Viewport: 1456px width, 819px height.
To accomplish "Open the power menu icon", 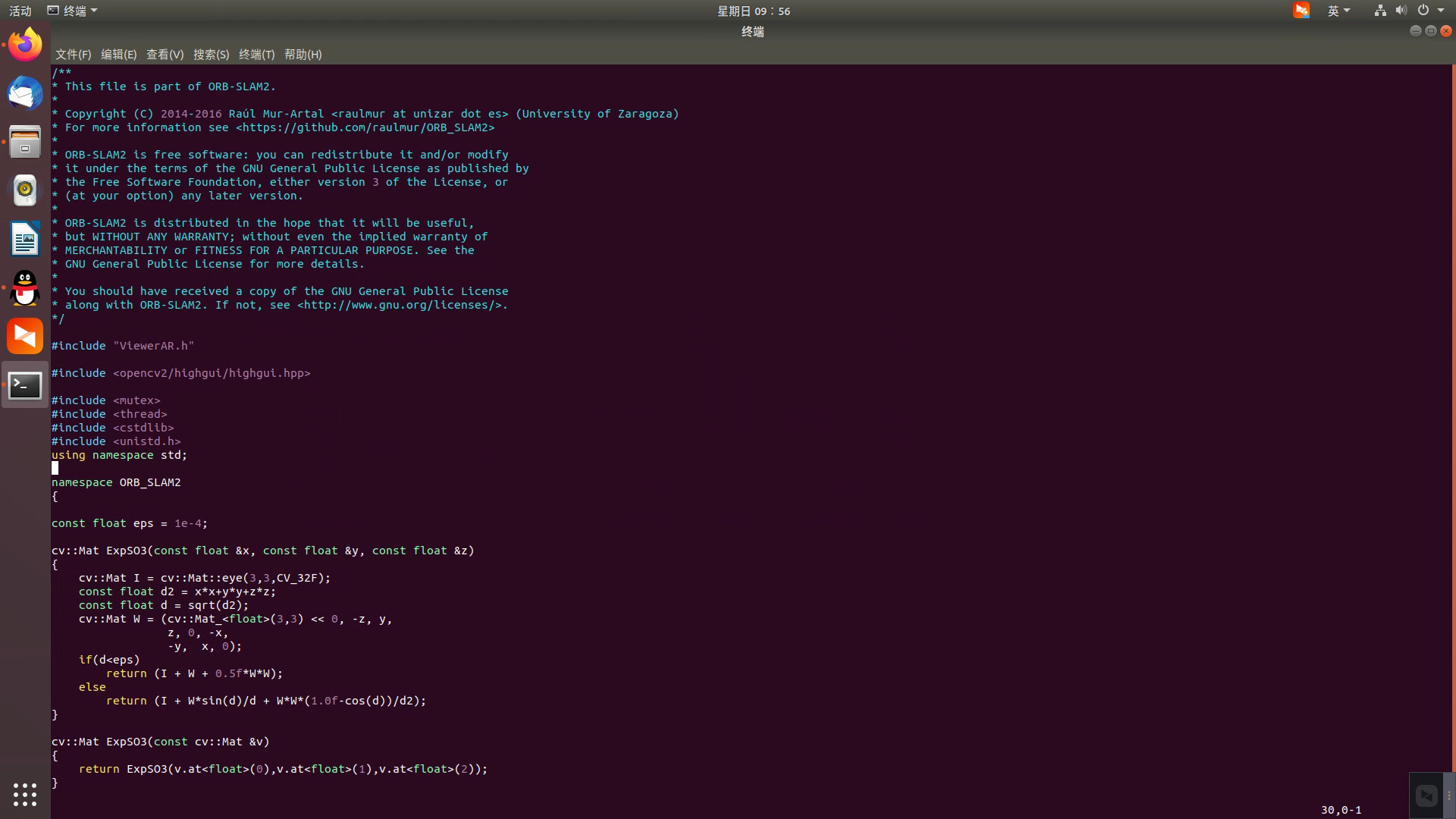I will click(1423, 11).
